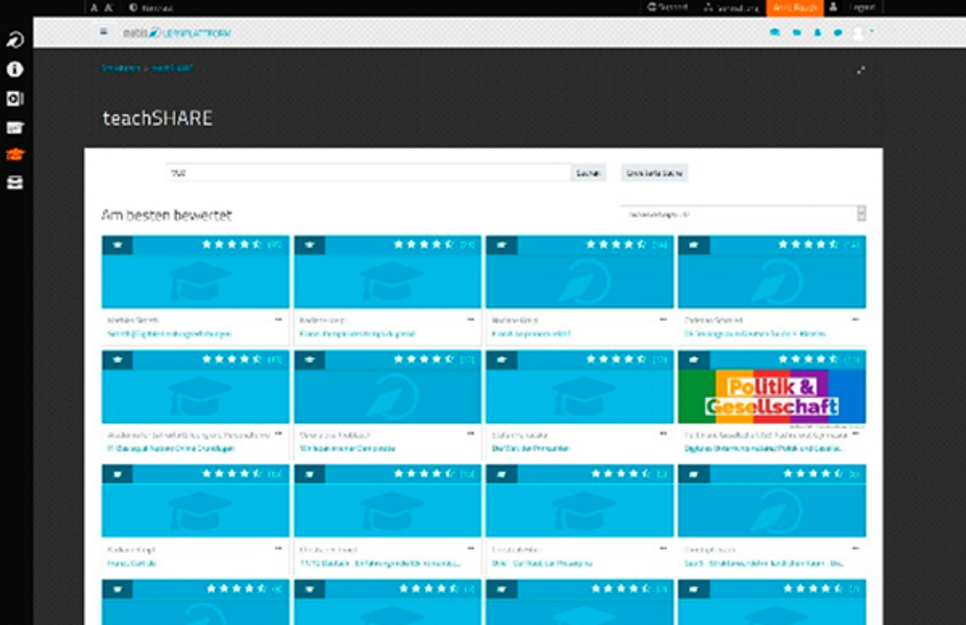Click the teachSHARE breadcrumb link

point(172,68)
